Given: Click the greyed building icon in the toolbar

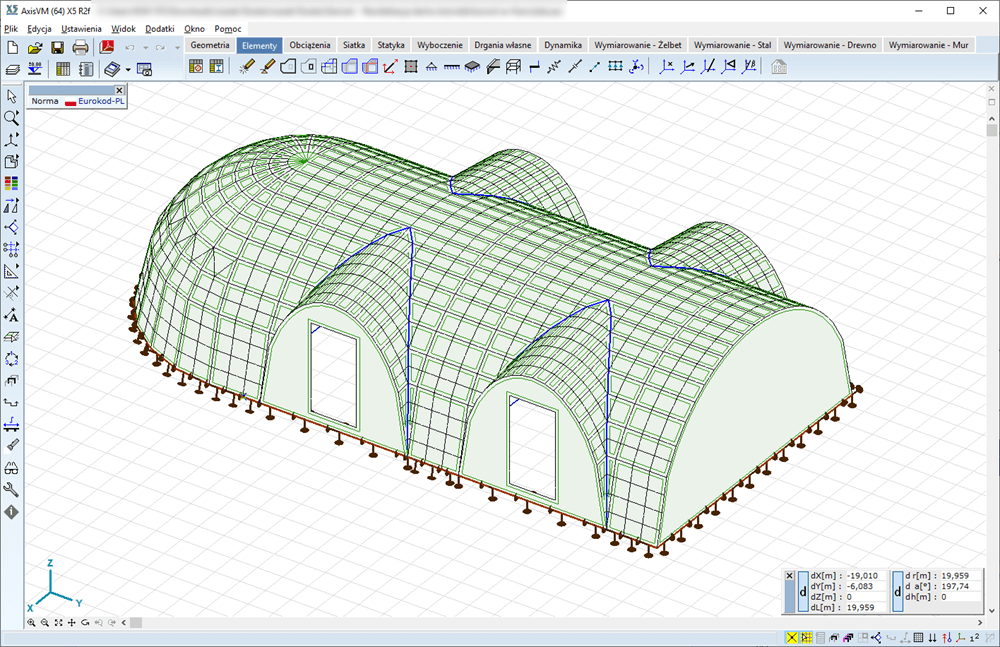Looking at the screenshot, I should (779, 67).
